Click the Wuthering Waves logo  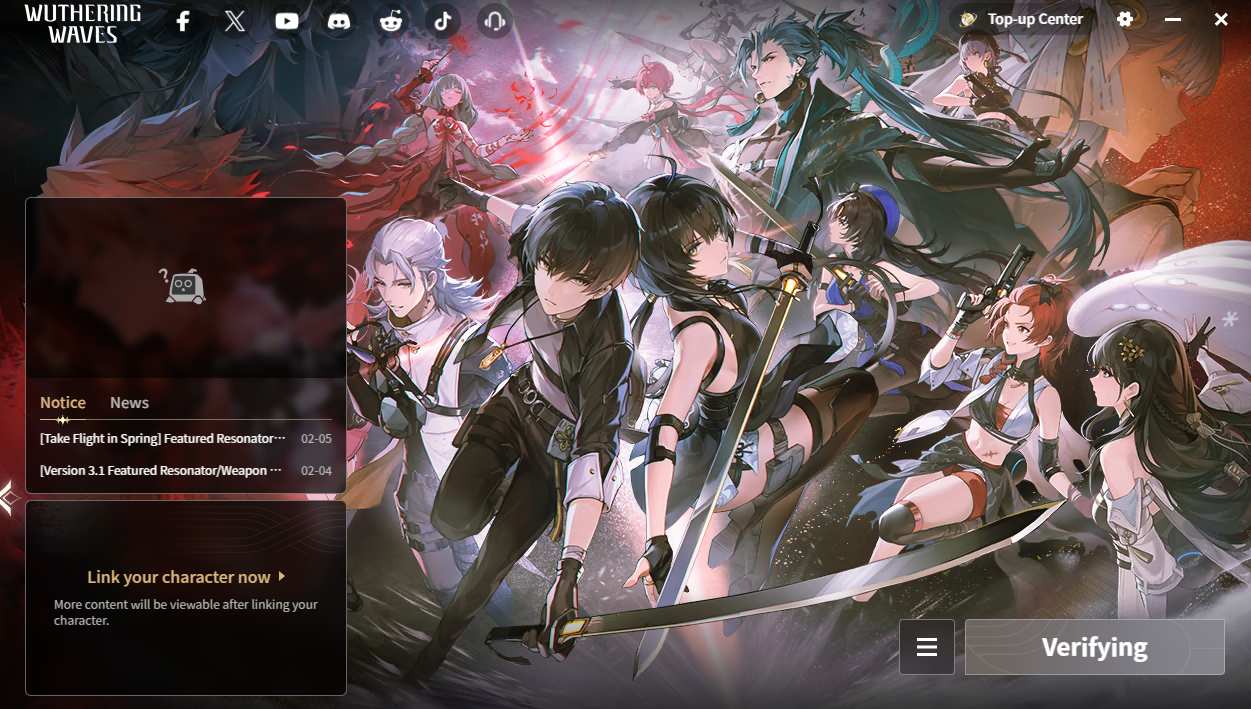coord(83,23)
